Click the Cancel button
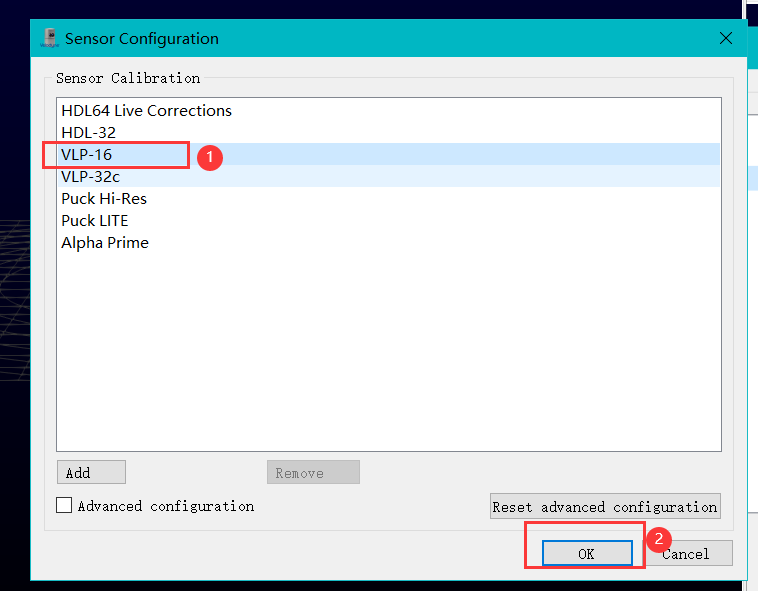The image size is (758, 591). [x=689, y=553]
